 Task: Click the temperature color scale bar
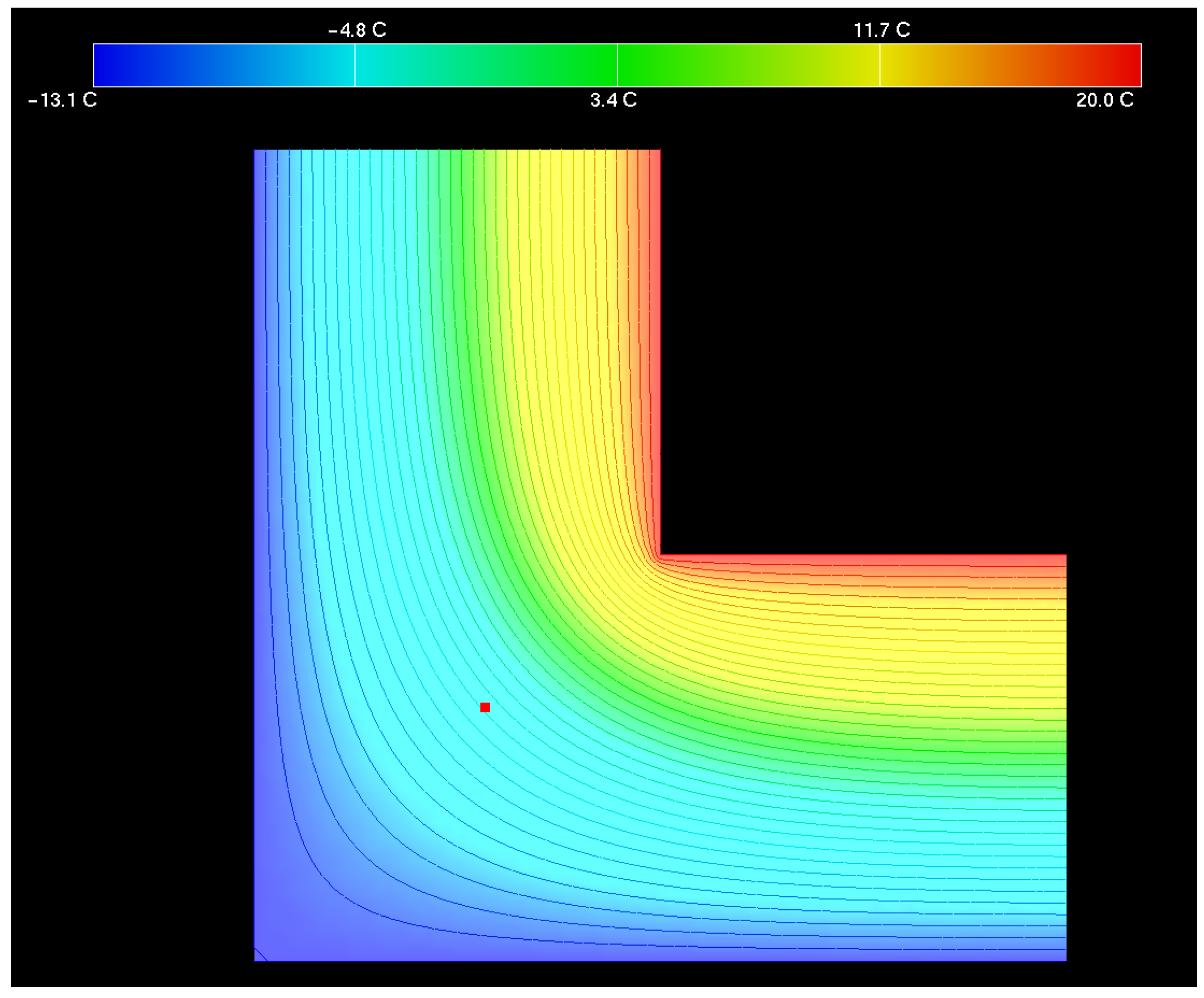pyautogui.click(x=617, y=65)
